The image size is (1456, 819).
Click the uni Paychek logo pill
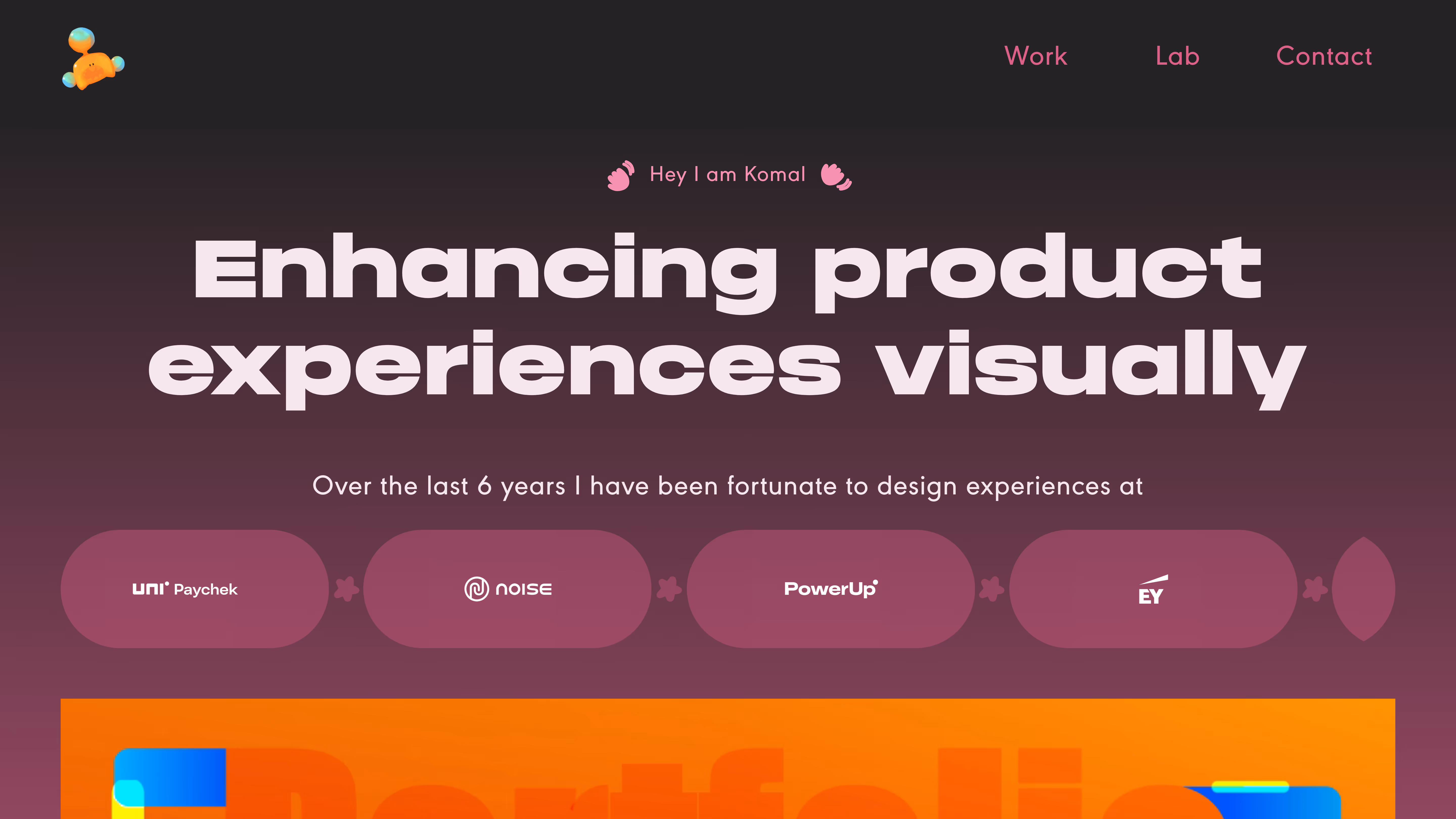pyautogui.click(x=194, y=589)
